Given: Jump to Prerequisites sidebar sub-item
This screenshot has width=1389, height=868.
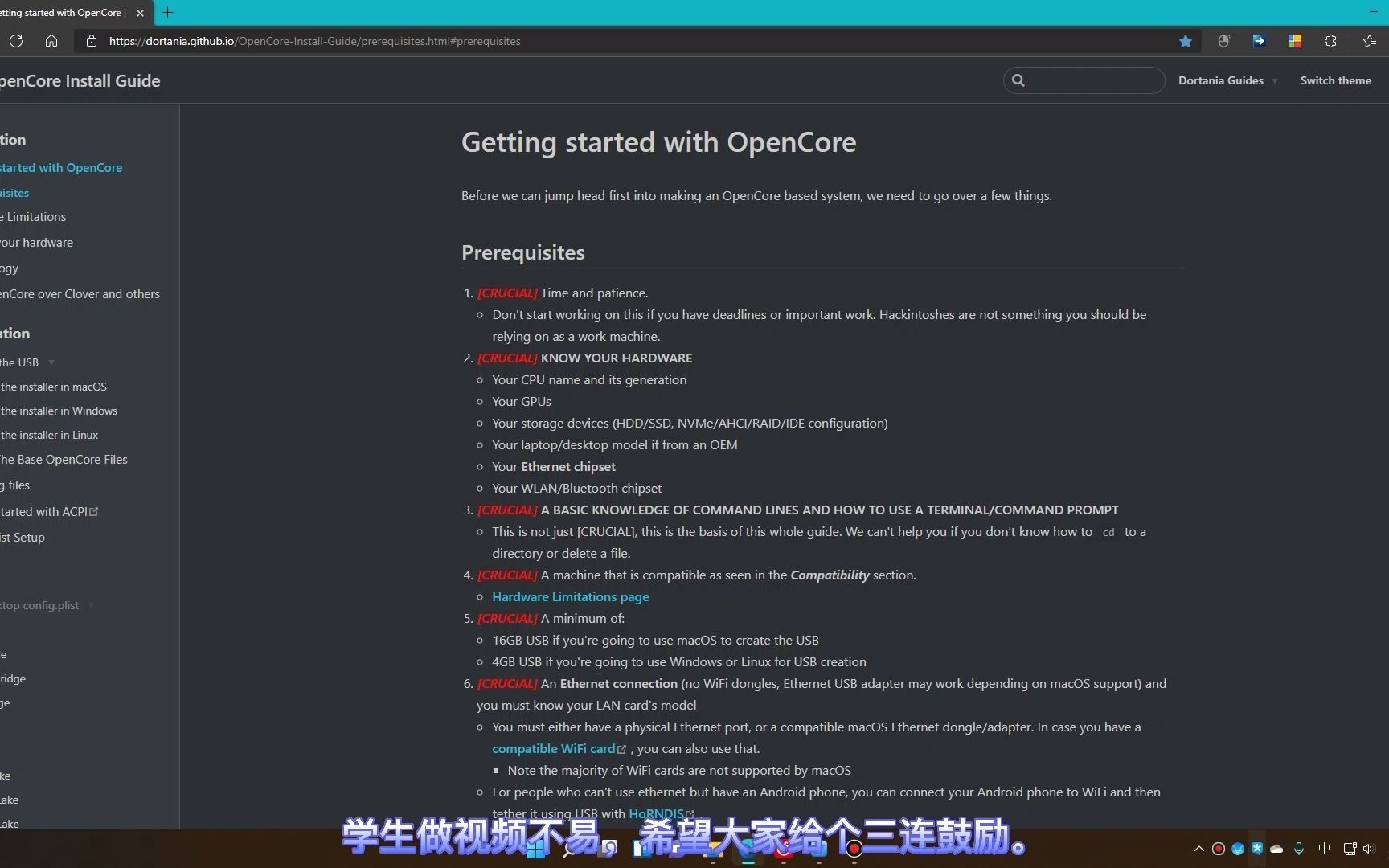Looking at the screenshot, I should (x=14, y=193).
